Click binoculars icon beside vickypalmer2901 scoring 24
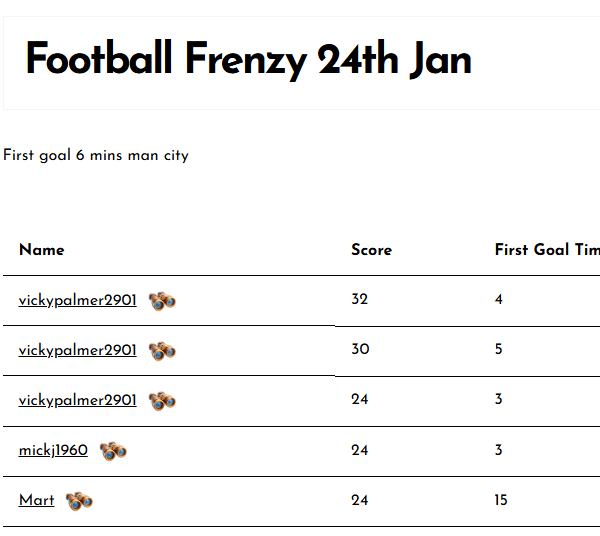600x536 pixels. 162,401
